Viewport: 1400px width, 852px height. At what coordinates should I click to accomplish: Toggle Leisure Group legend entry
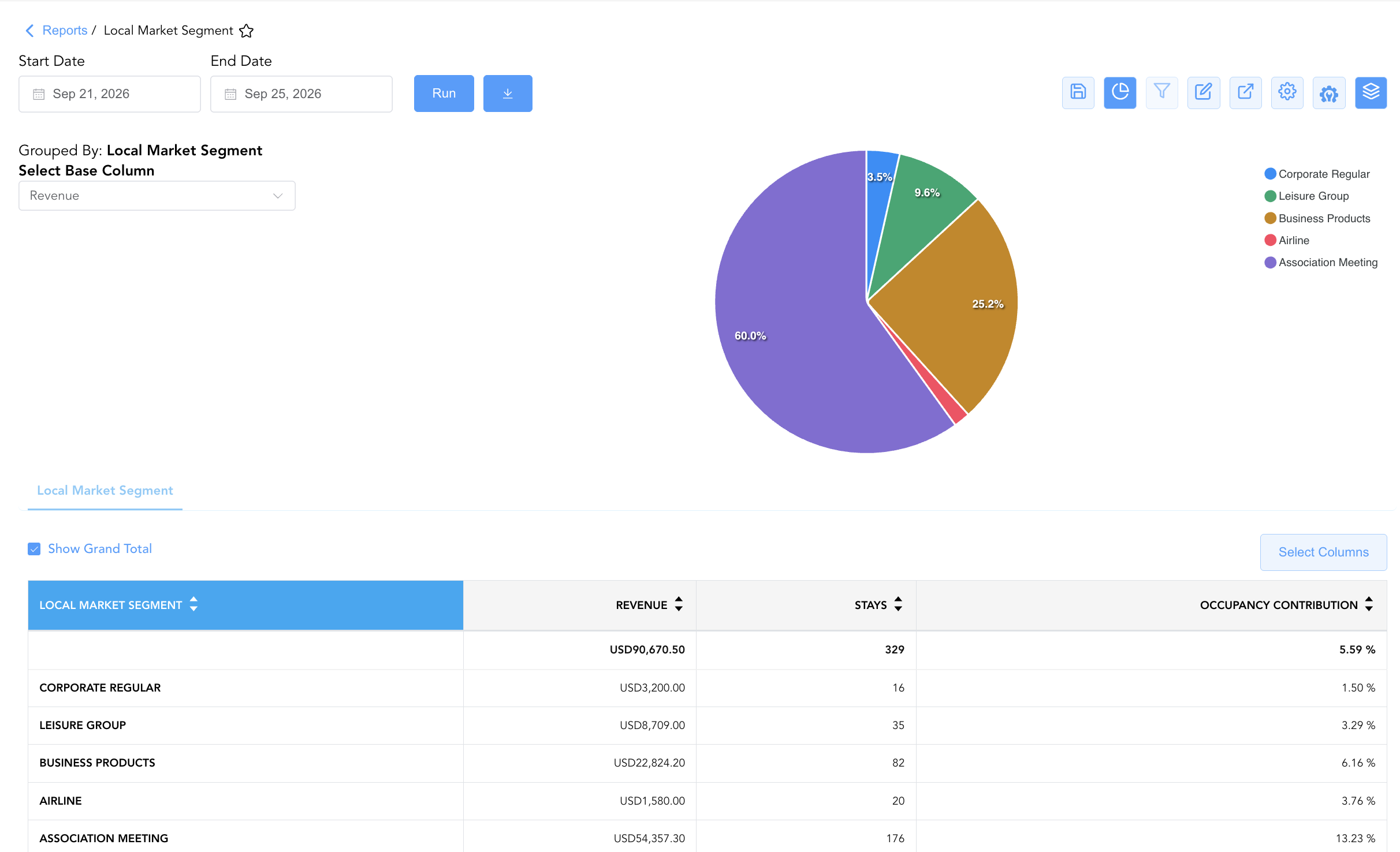click(1306, 196)
